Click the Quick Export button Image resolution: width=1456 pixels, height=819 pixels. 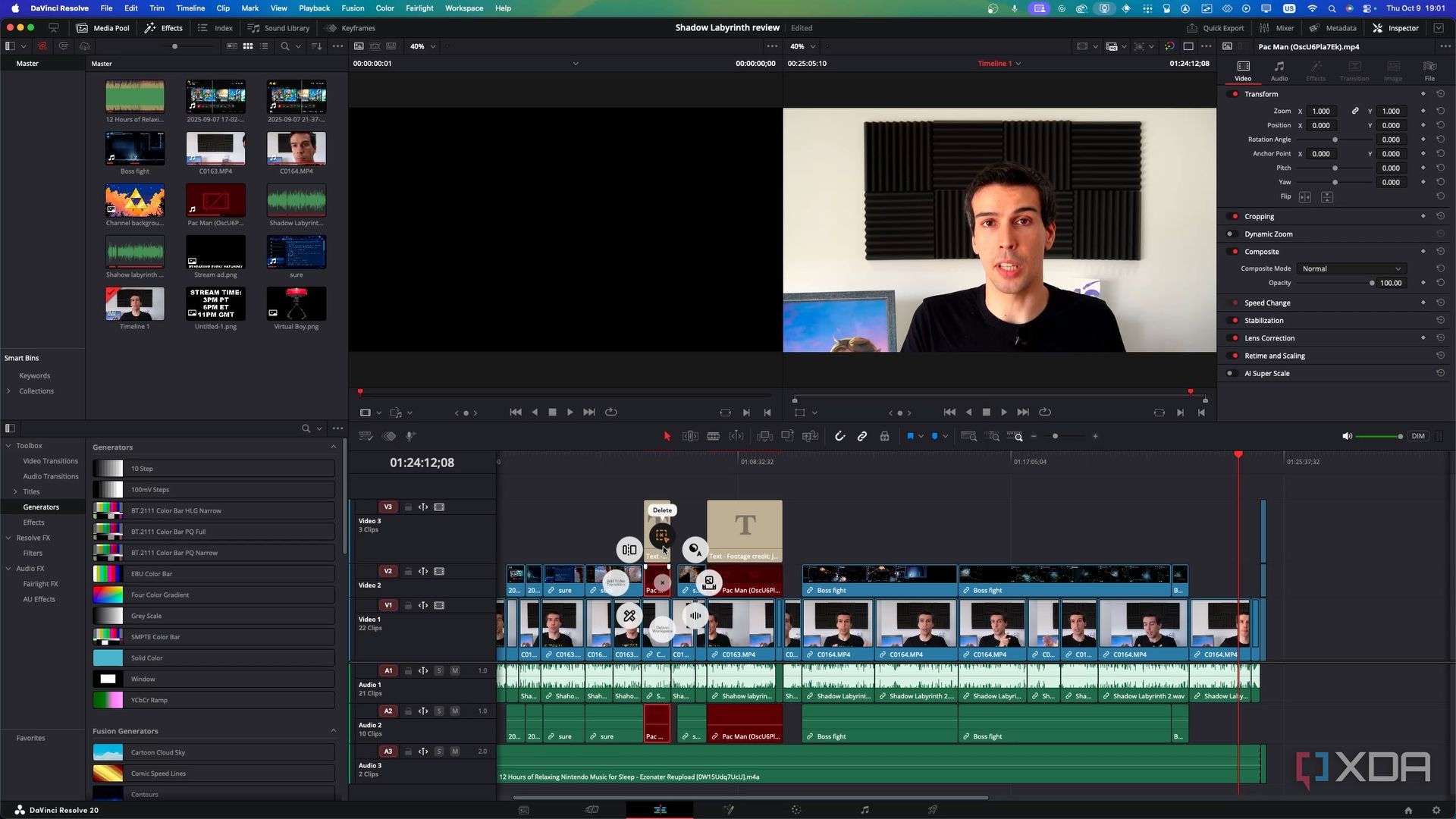(1216, 28)
